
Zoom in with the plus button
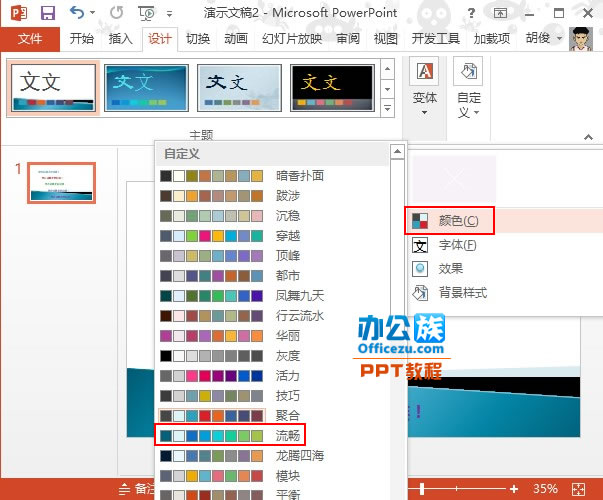click(x=514, y=489)
